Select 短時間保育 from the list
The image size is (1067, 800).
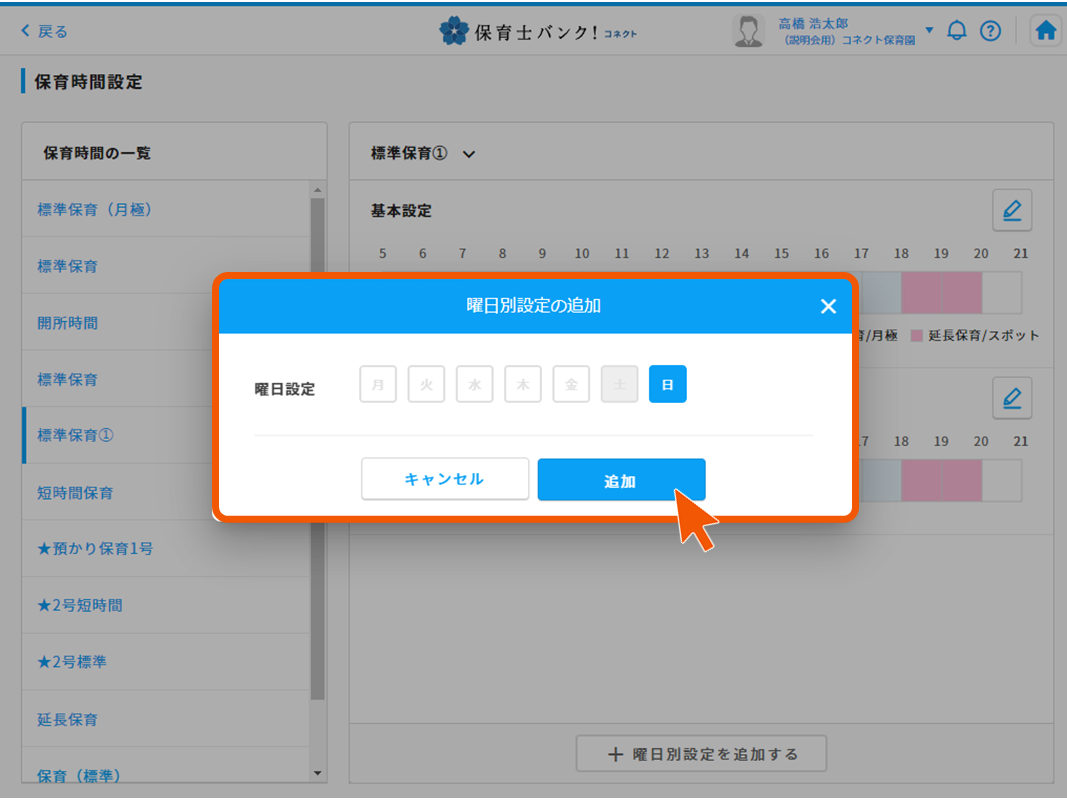[75, 493]
